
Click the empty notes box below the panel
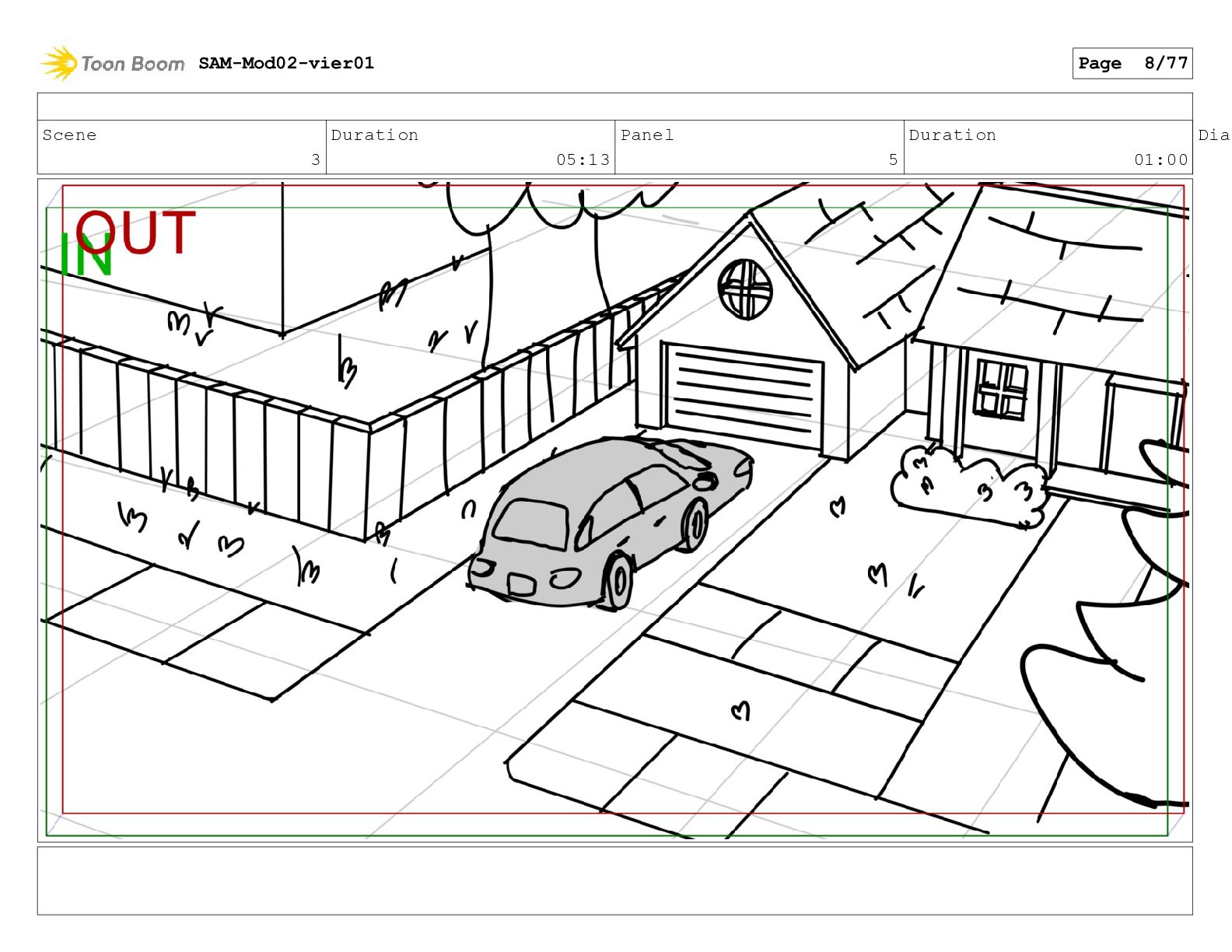614,880
